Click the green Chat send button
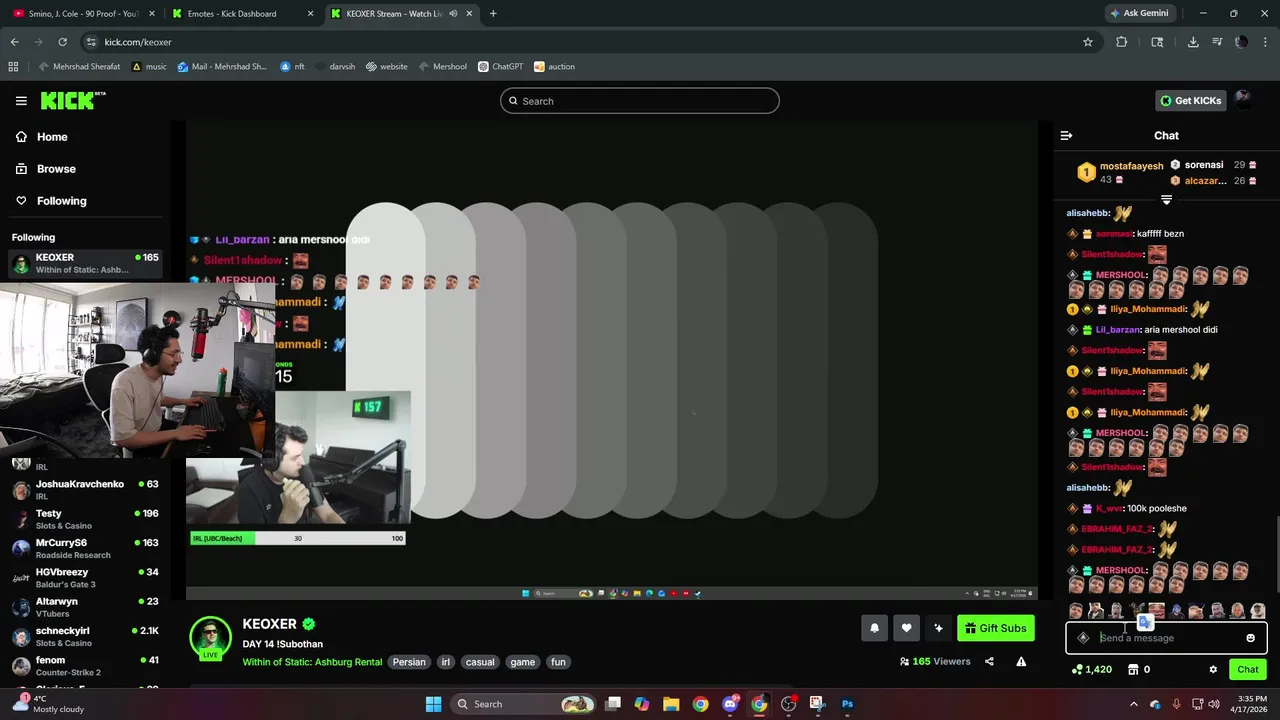Viewport: 1280px width, 720px height. 1248,669
